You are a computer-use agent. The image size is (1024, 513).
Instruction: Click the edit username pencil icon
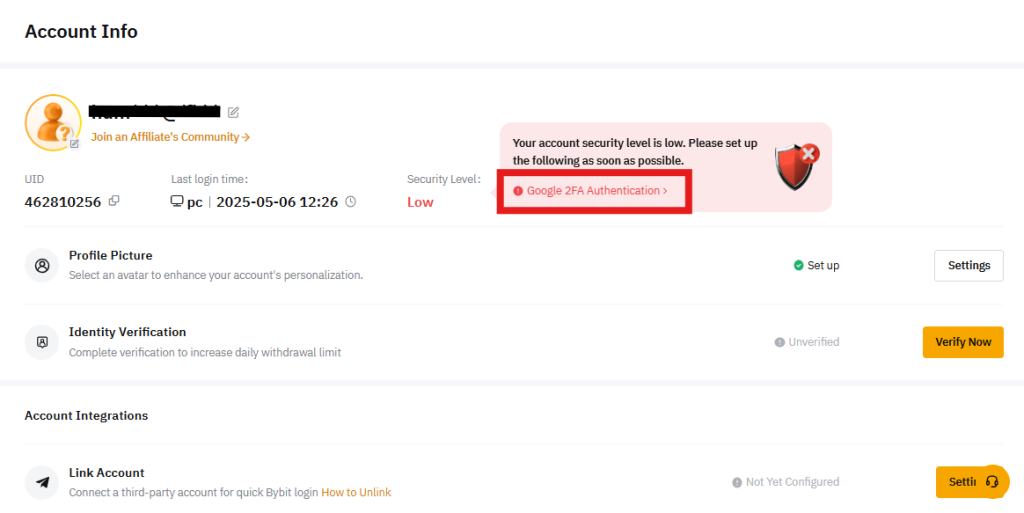tap(233, 112)
